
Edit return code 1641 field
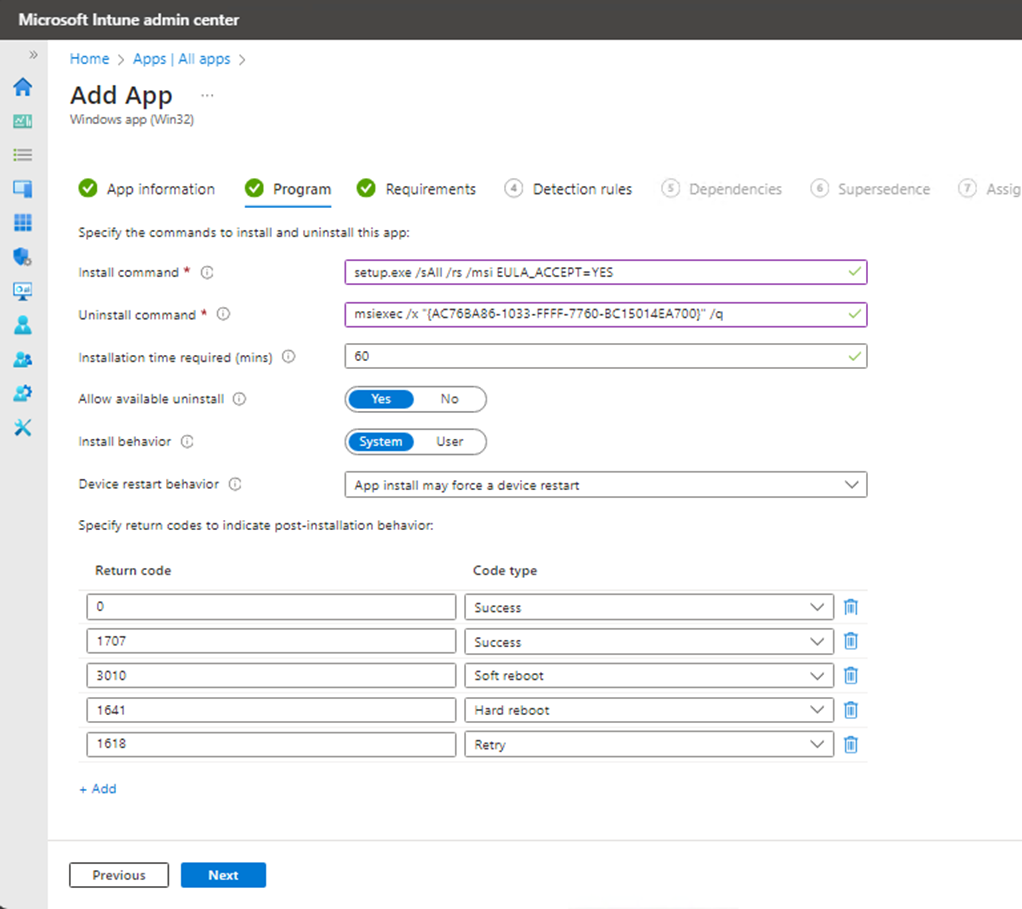(x=270, y=710)
